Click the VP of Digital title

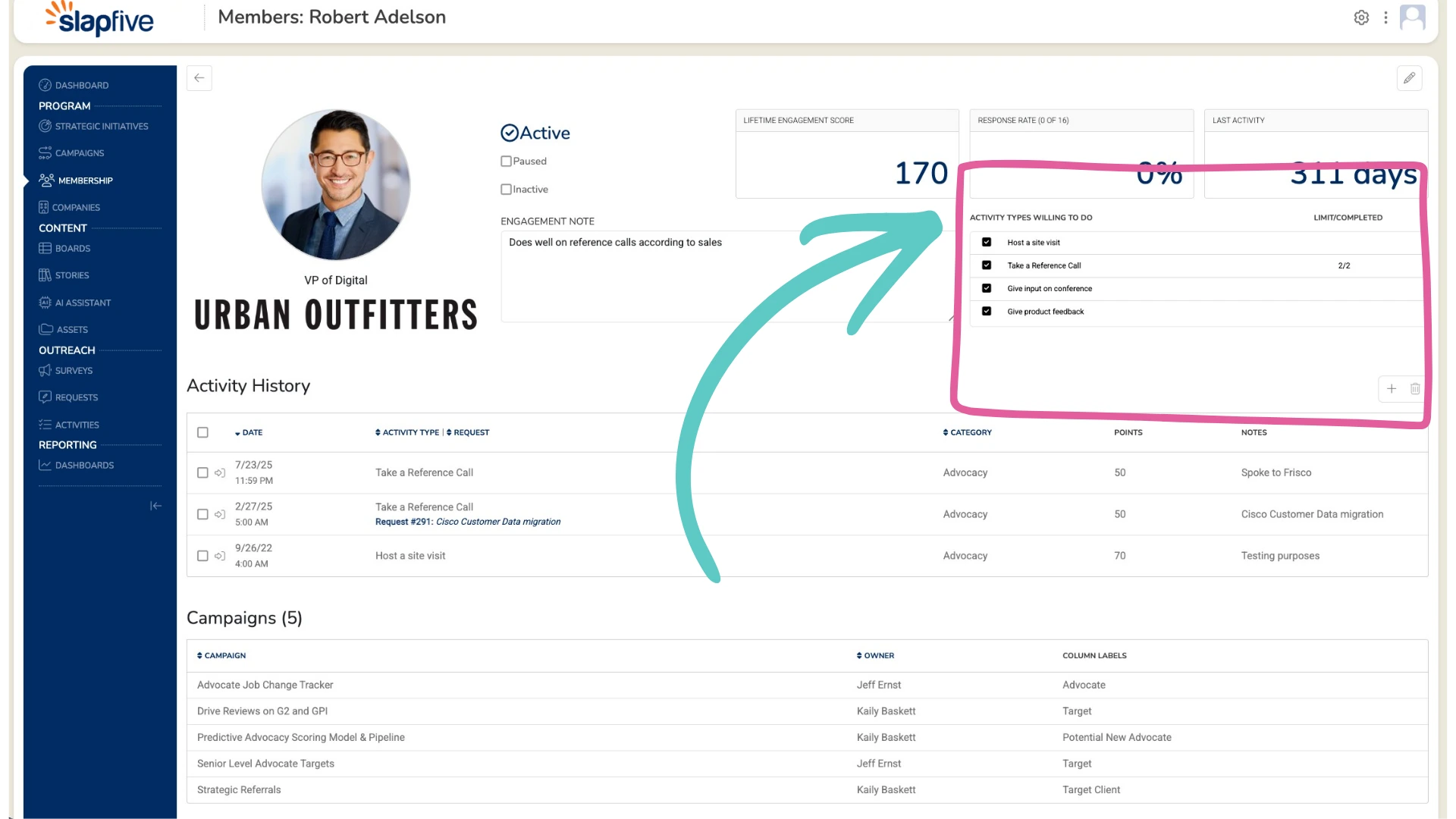click(336, 281)
